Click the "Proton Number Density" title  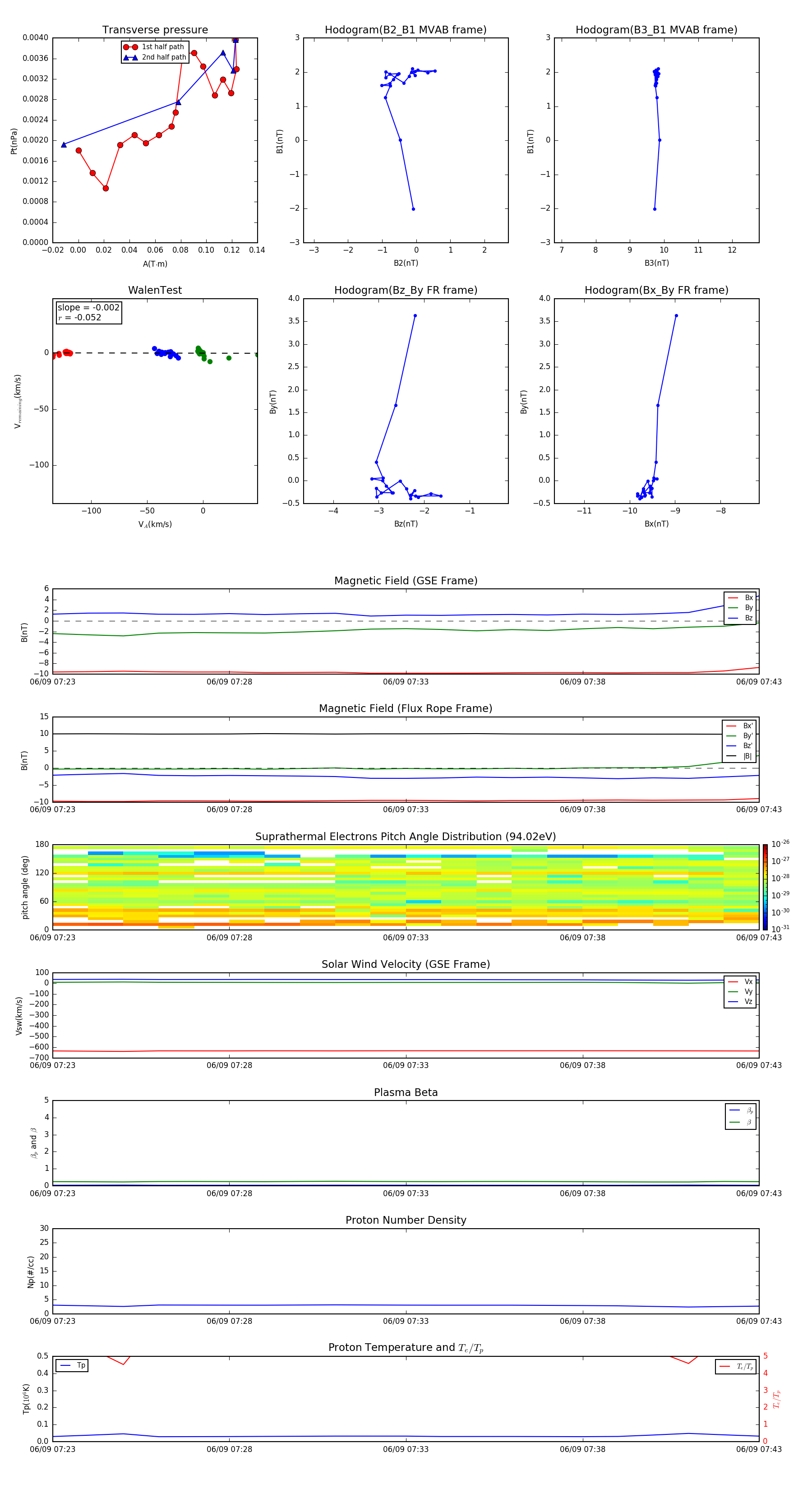click(406, 1220)
